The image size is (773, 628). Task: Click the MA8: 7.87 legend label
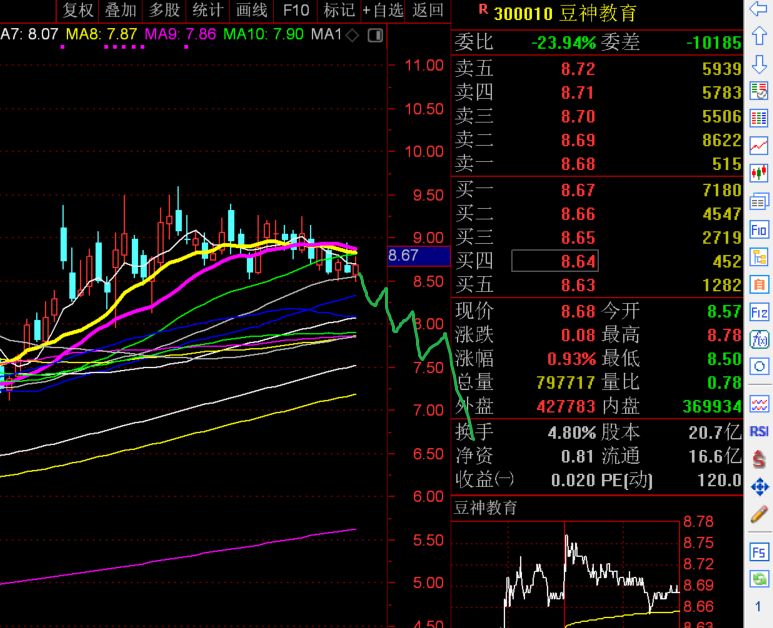[x=102, y=35]
